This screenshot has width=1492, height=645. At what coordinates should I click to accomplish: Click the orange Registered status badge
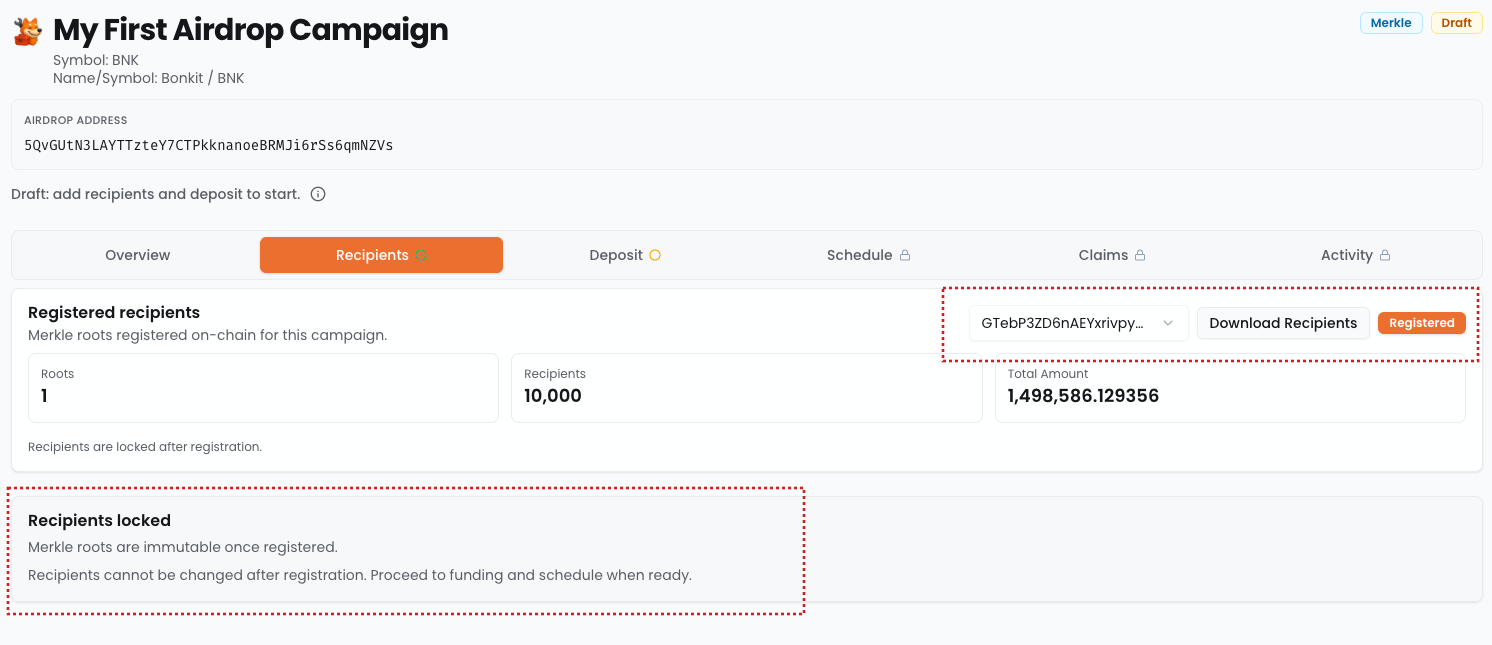[1421, 323]
